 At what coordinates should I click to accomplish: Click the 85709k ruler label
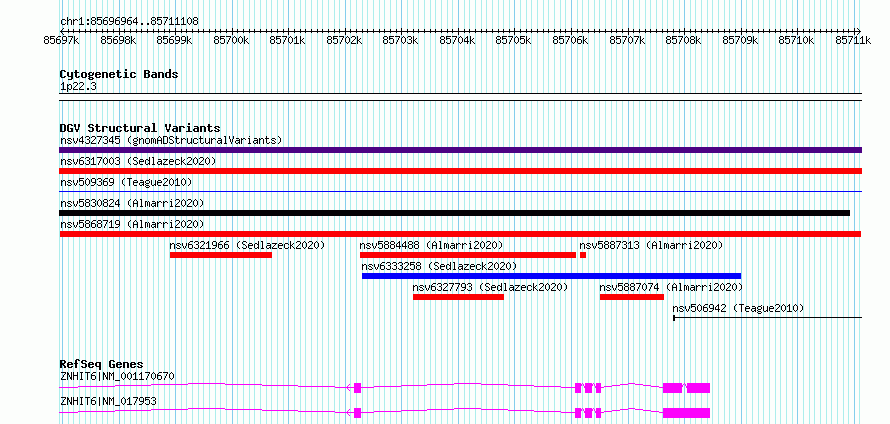point(740,40)
